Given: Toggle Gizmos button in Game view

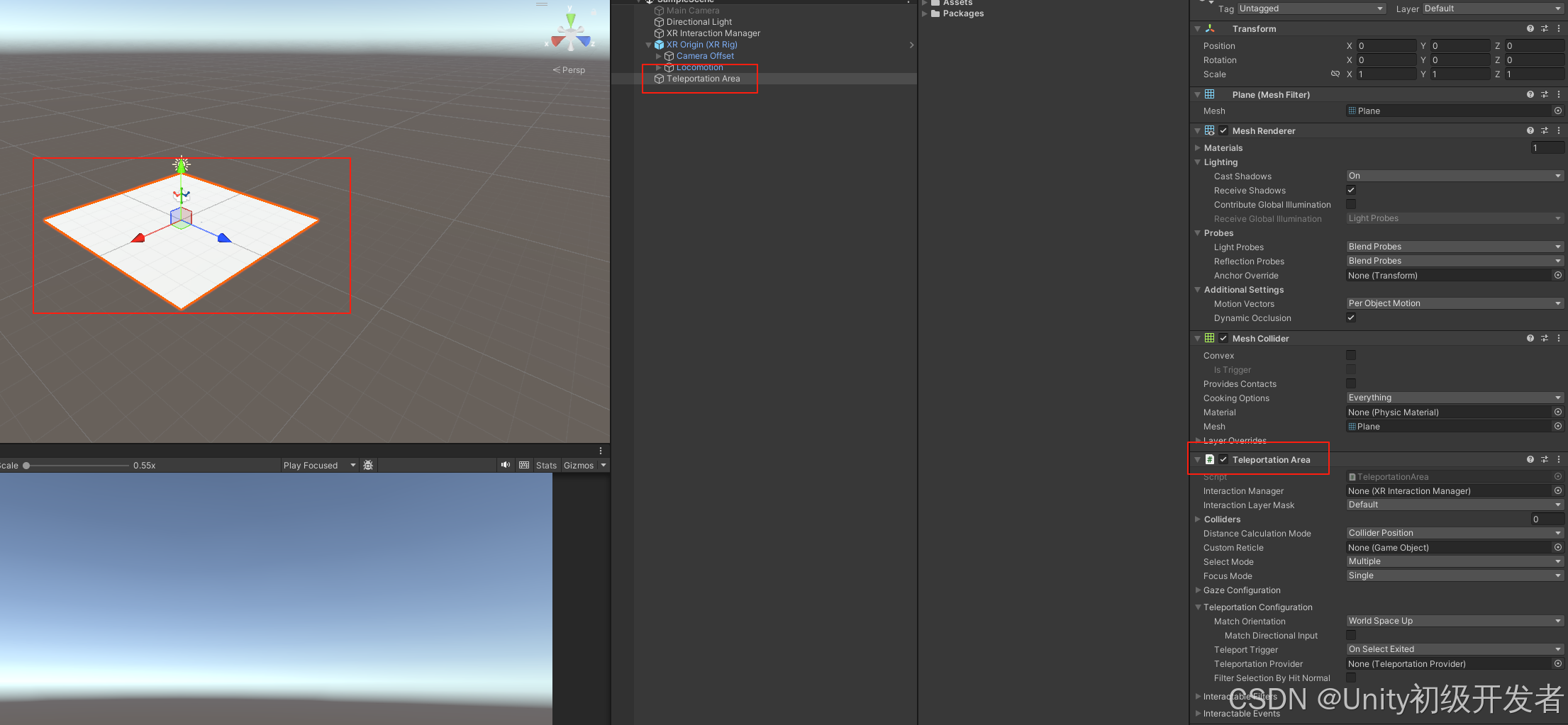Looking at the screenshot, I should 579,465.
